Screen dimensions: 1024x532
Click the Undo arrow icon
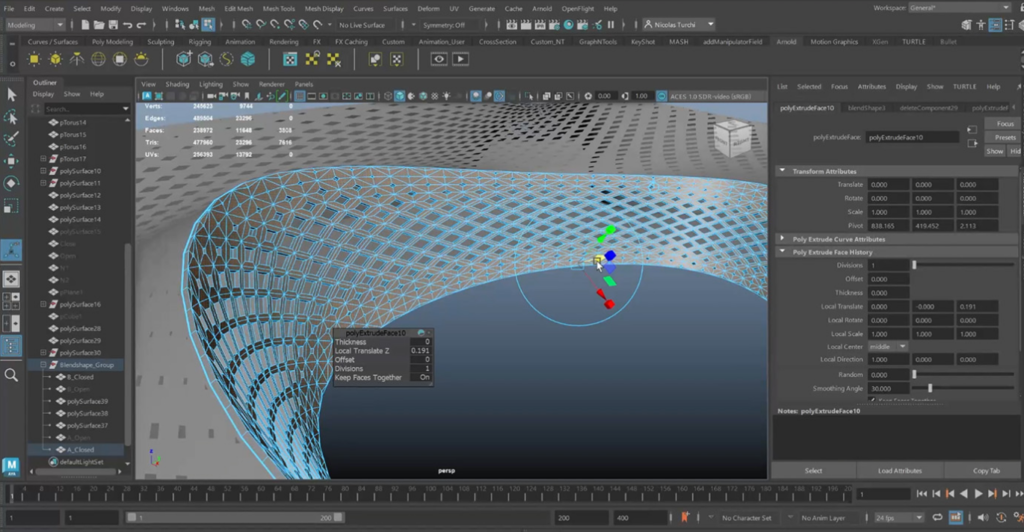click(127, 25)
